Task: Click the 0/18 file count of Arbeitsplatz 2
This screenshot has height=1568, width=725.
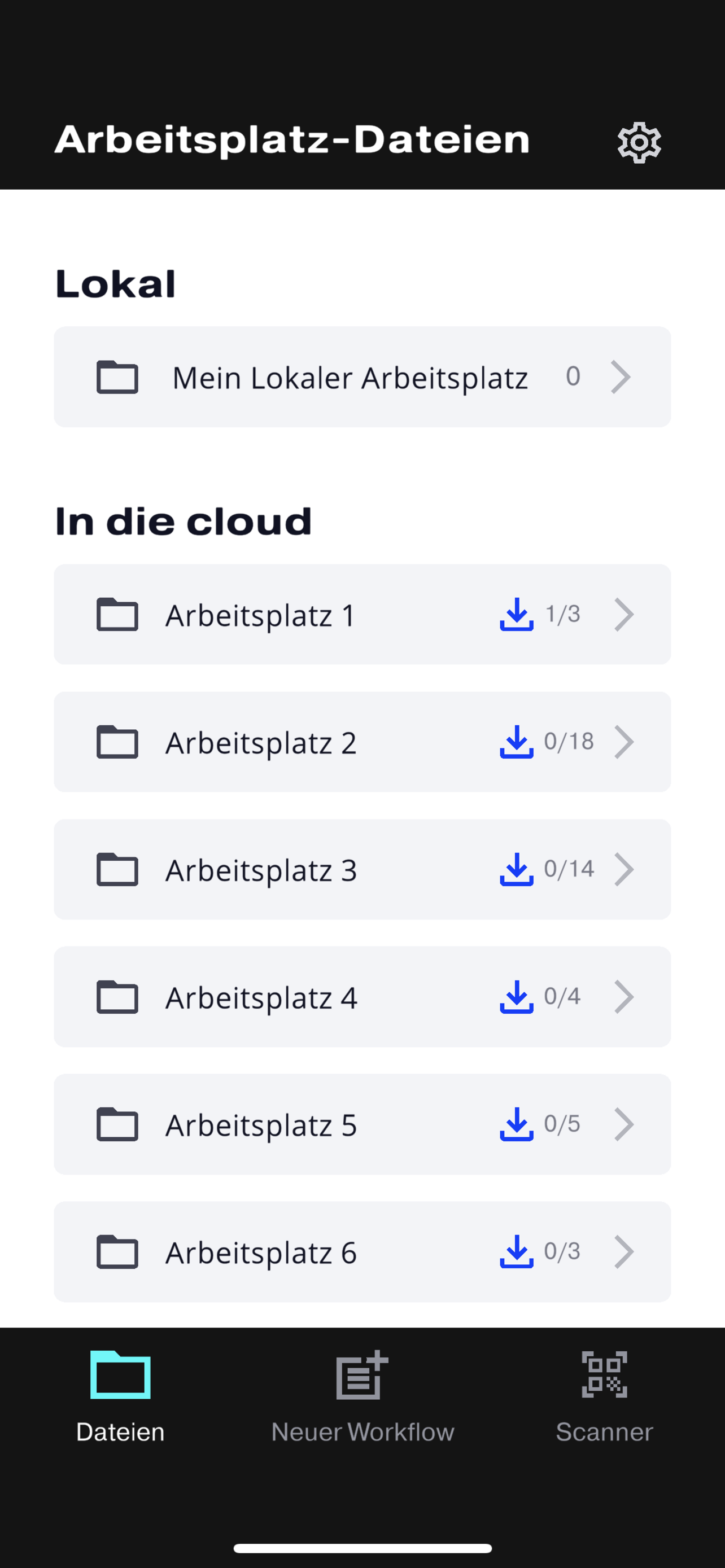Action: click(569, 742)
